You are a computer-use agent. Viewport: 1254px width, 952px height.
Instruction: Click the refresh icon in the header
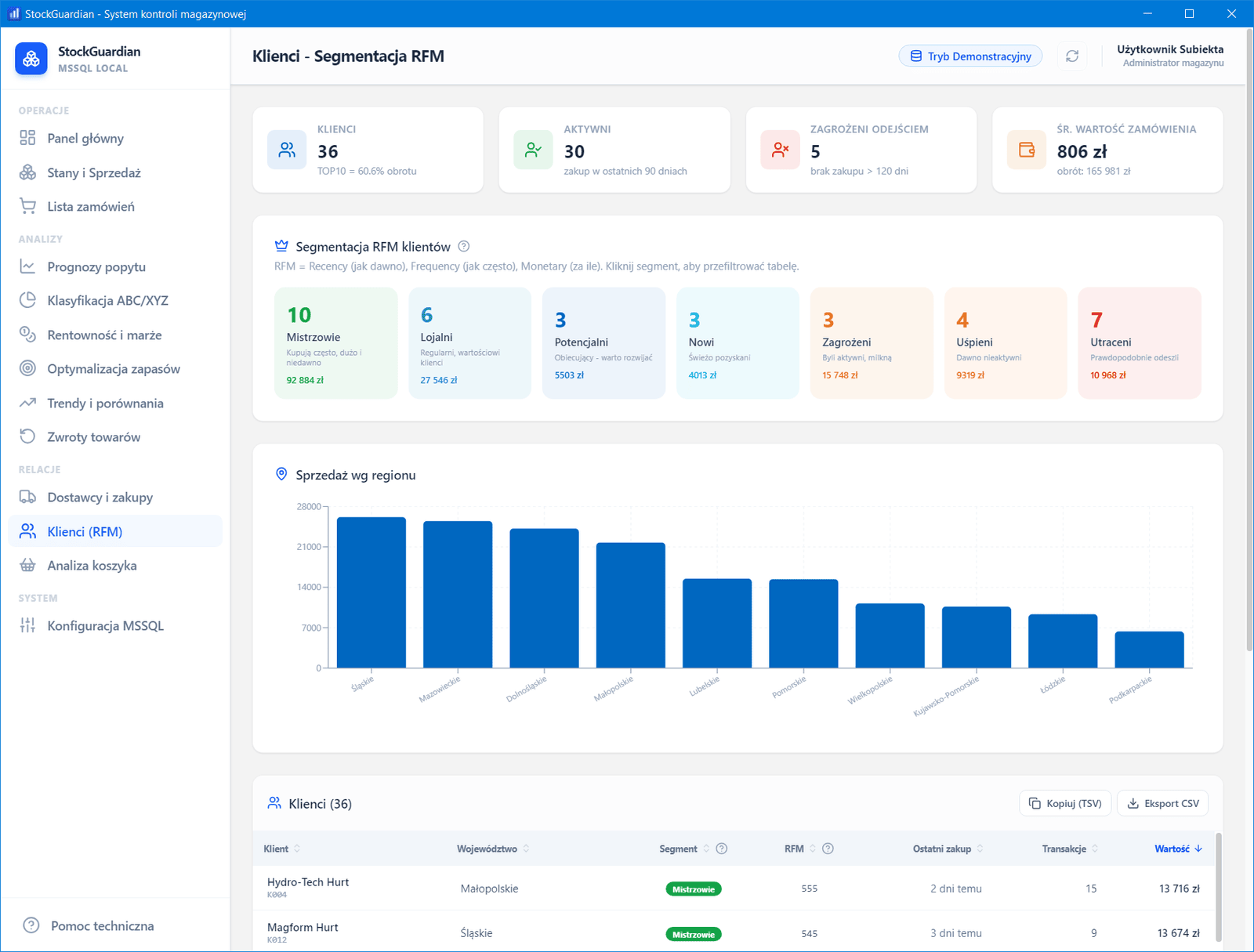[x=1072, y=56]
